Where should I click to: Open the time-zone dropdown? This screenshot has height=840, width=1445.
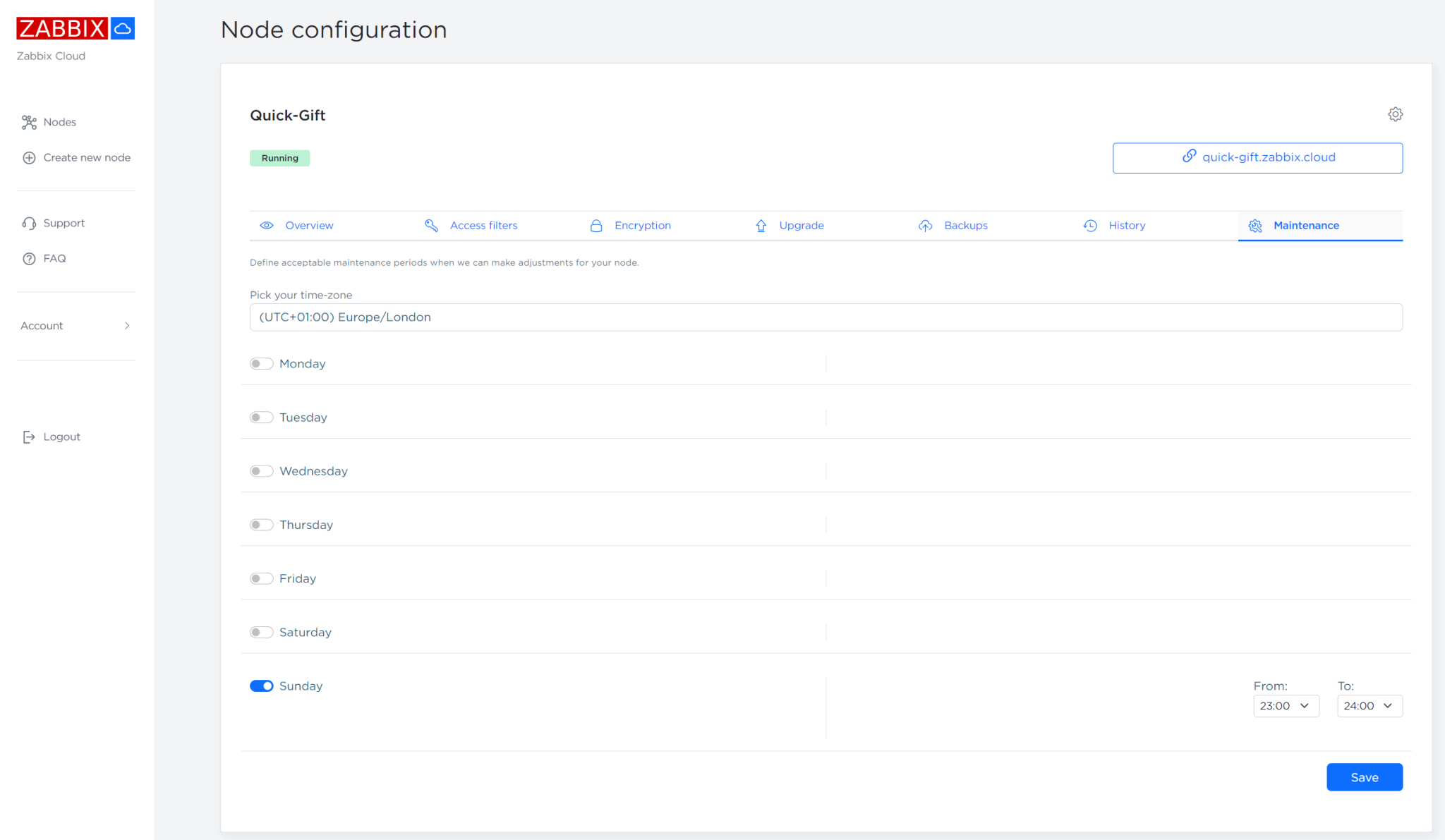(826, 317)
